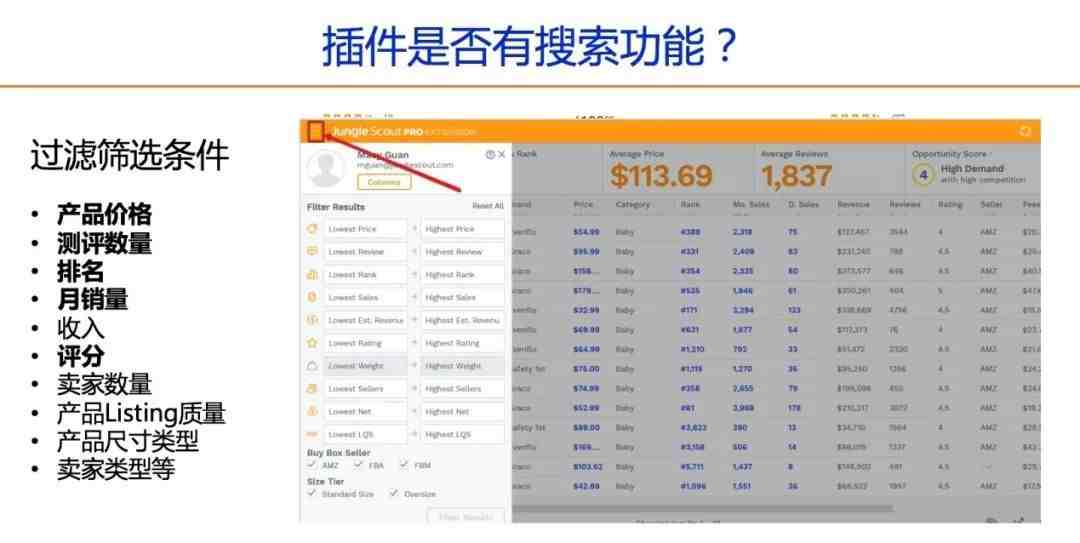Click the Lowest Price input field

(365, 229)
